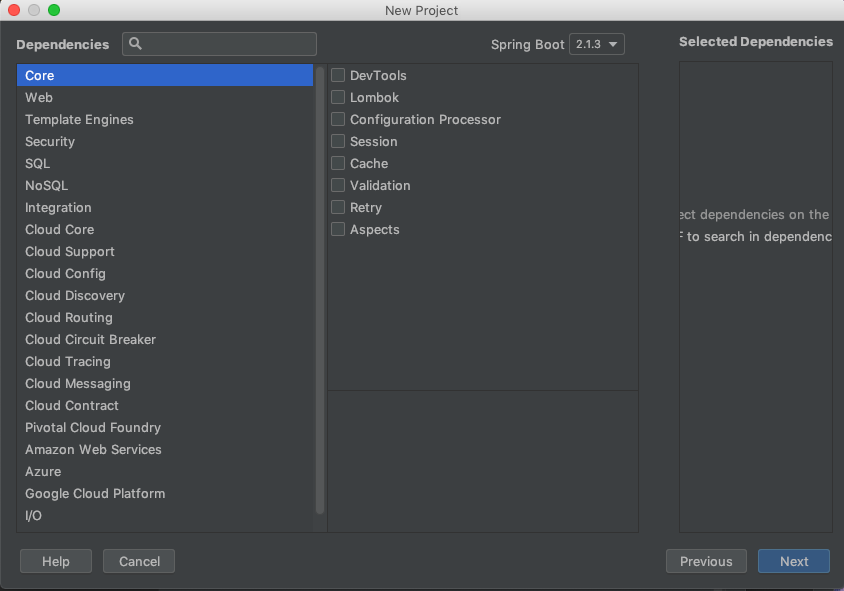Enable the DevTools dependency
The width and height of the screenshot is (844, 591).
click(x=337, y=75)
